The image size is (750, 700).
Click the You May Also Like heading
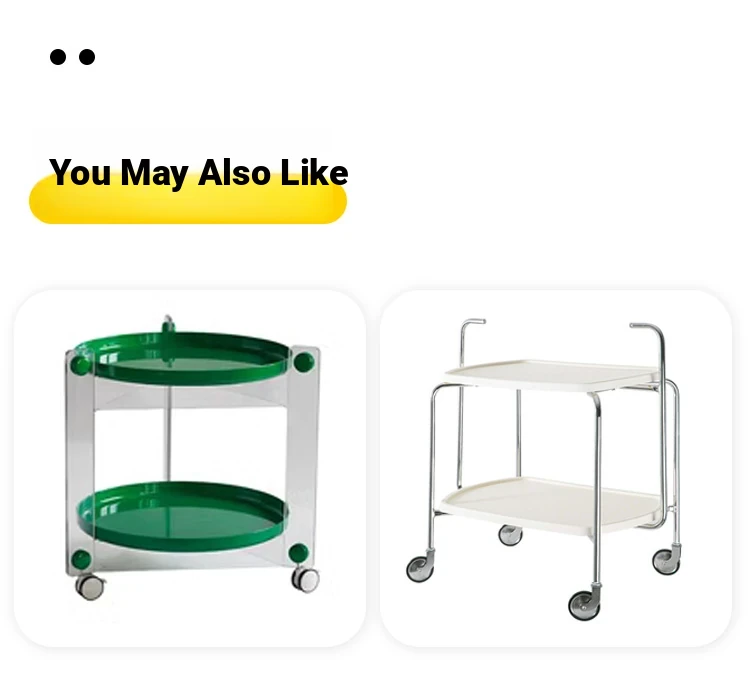click(199, 172)
